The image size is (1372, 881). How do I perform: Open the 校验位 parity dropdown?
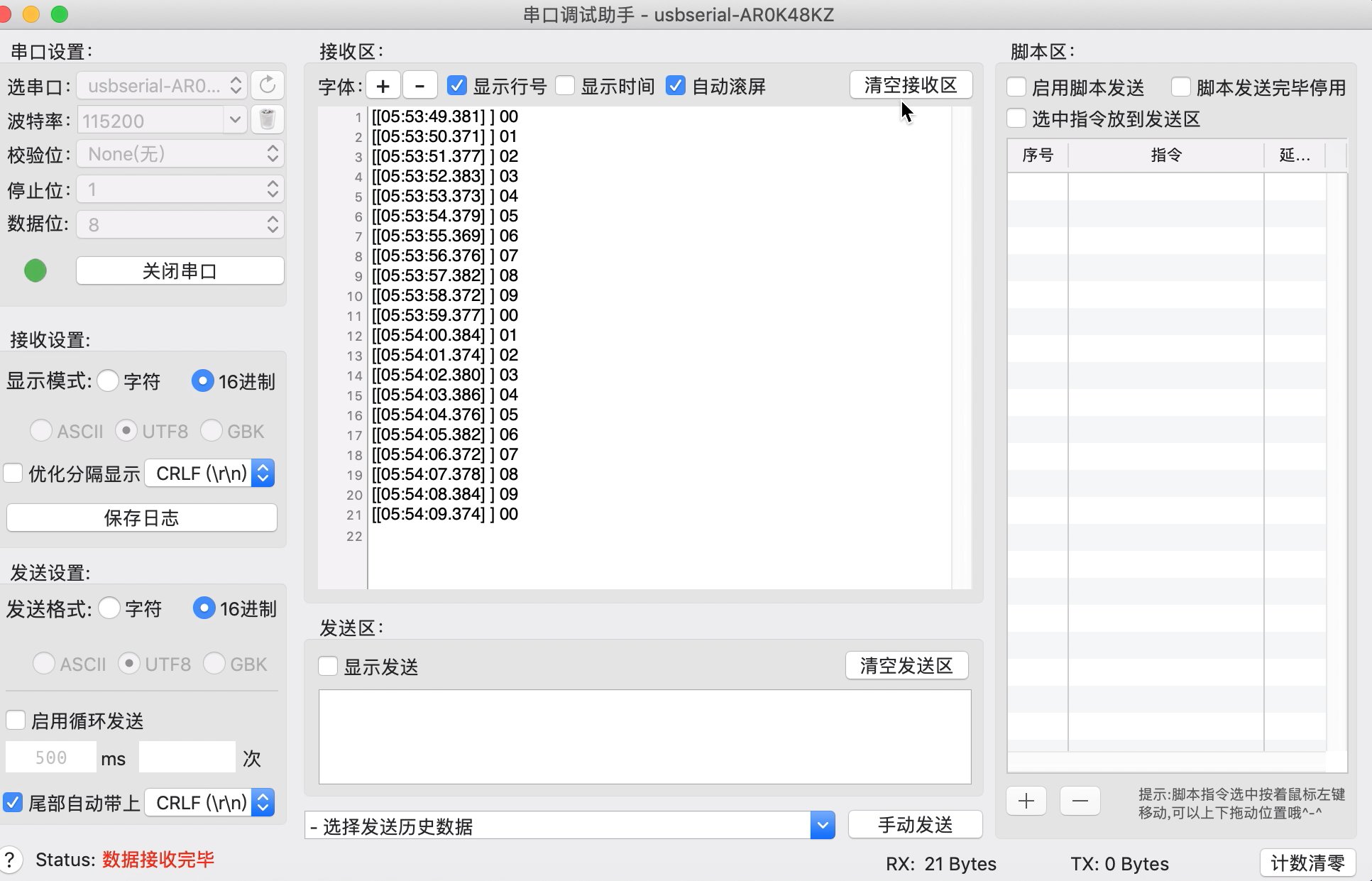180,154
